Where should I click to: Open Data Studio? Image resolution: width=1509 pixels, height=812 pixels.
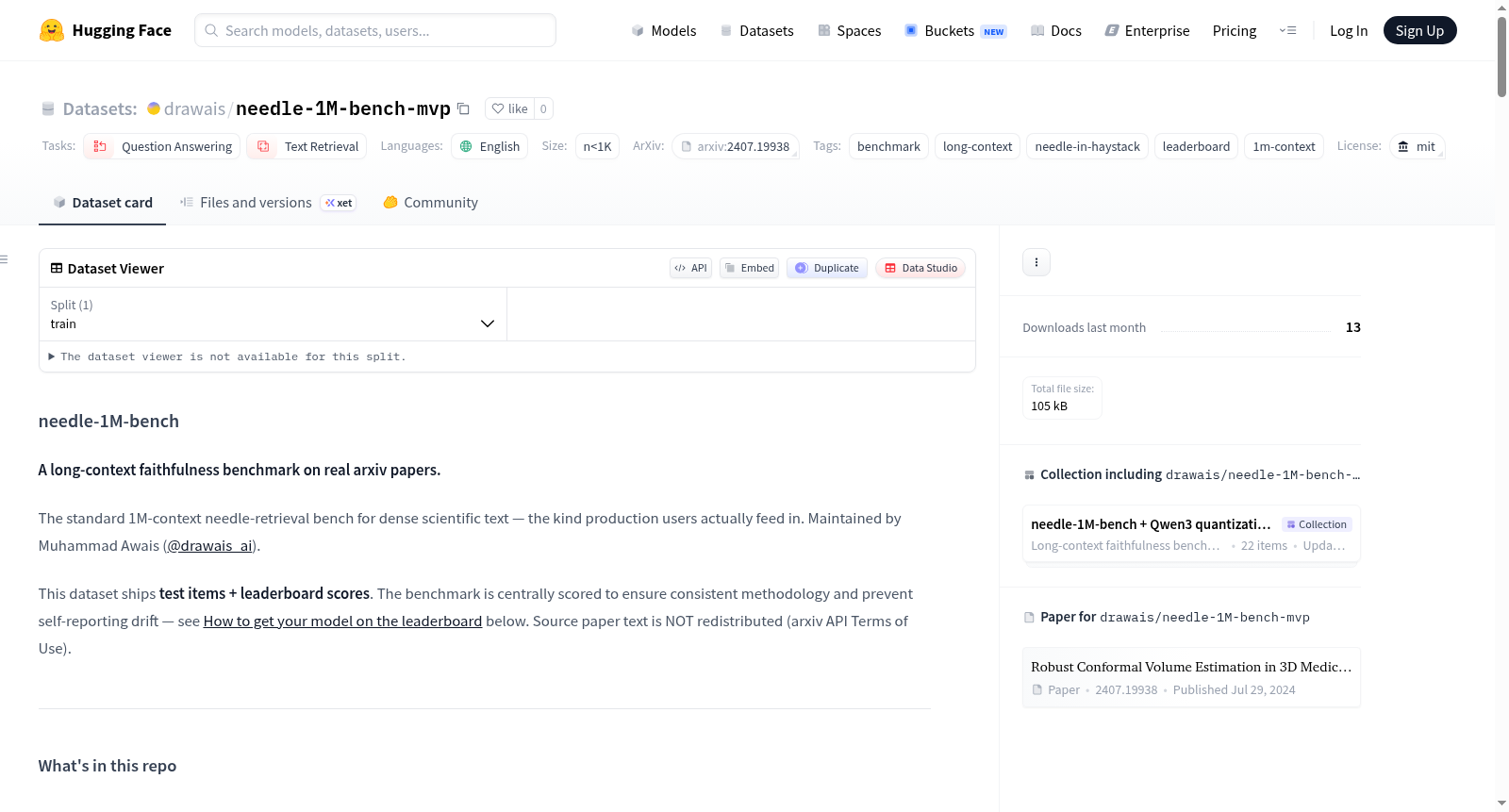[x=920, y=268]
